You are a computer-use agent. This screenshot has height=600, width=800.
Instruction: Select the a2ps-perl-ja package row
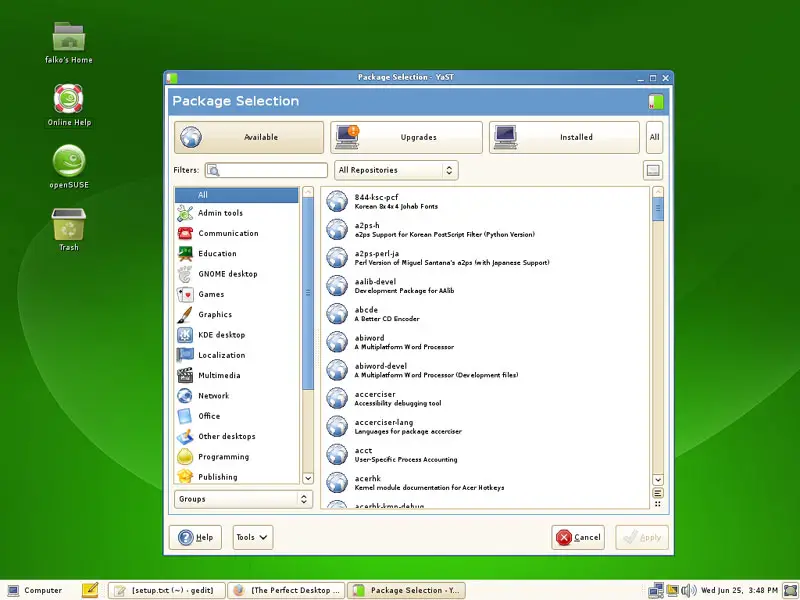click(x=485, y=258)
